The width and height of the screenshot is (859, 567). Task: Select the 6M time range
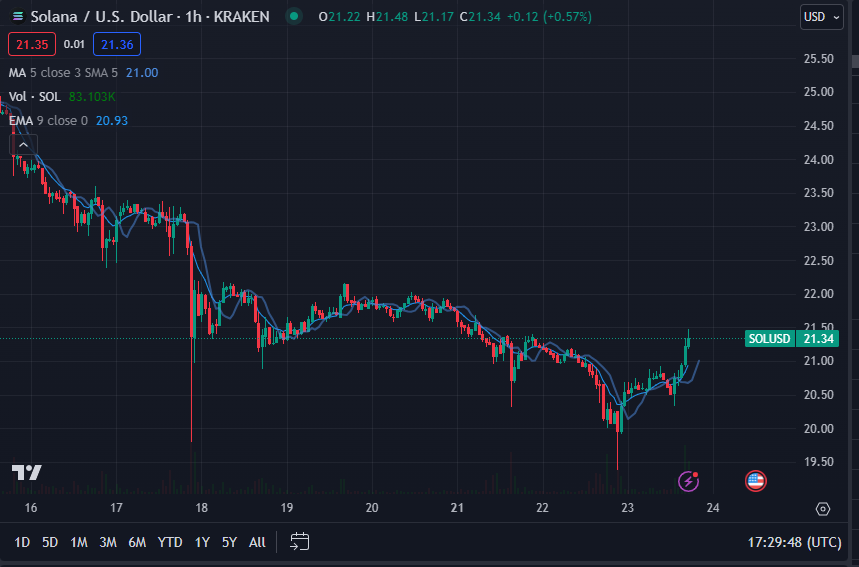137,542
